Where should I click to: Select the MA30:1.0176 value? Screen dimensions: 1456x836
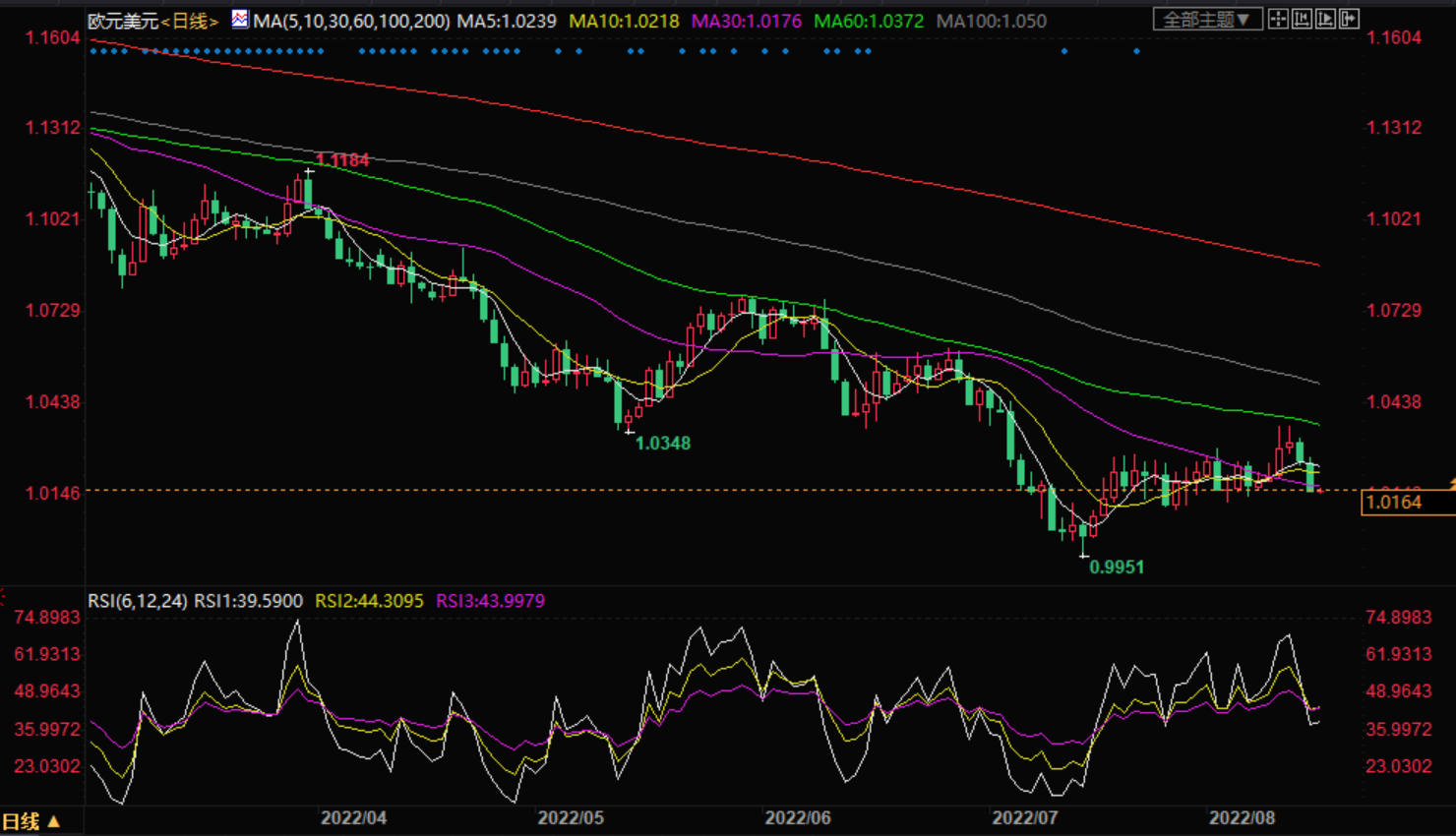click(746, 21)
